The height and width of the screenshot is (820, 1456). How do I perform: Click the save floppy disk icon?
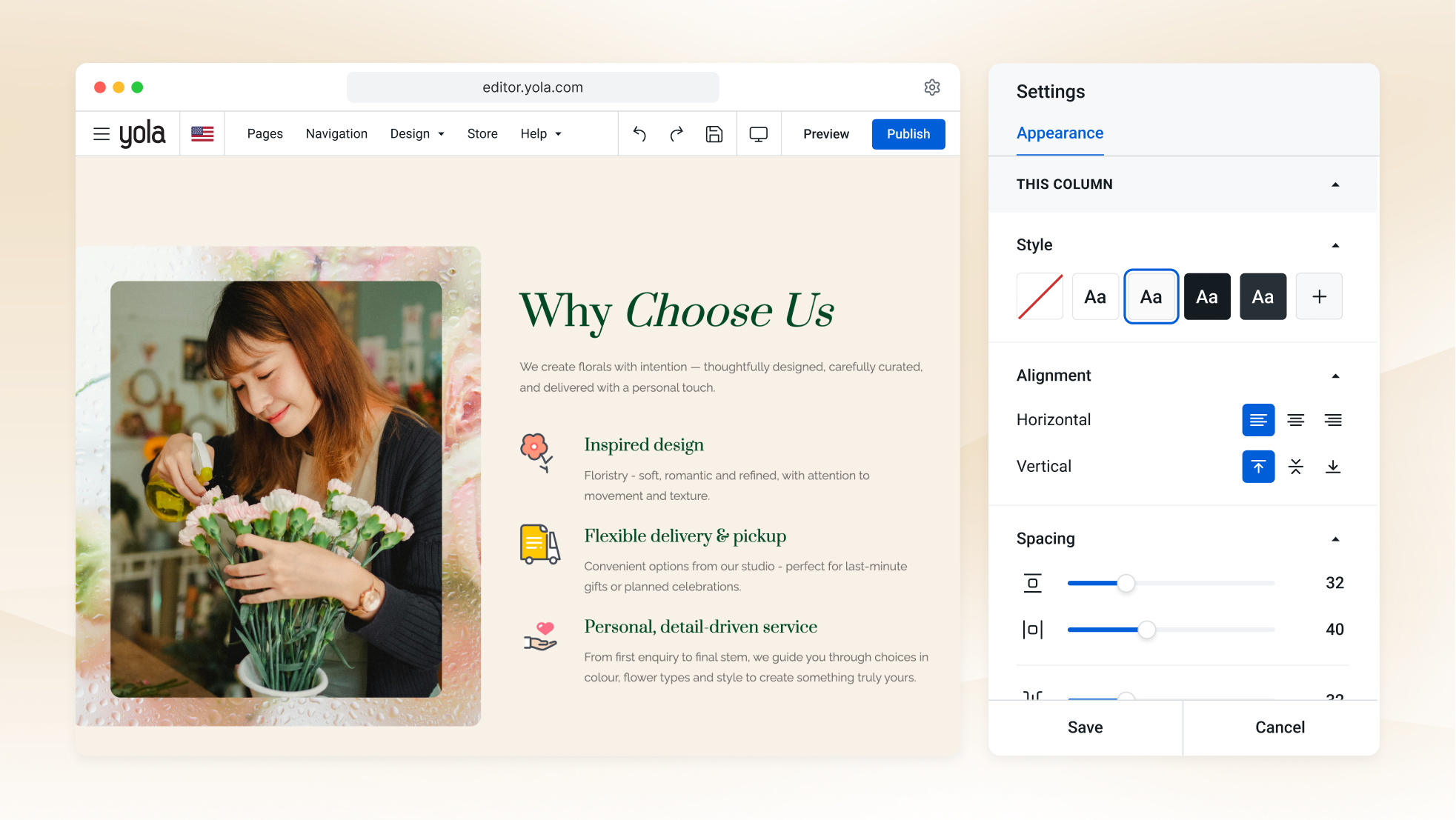point(714,134)
